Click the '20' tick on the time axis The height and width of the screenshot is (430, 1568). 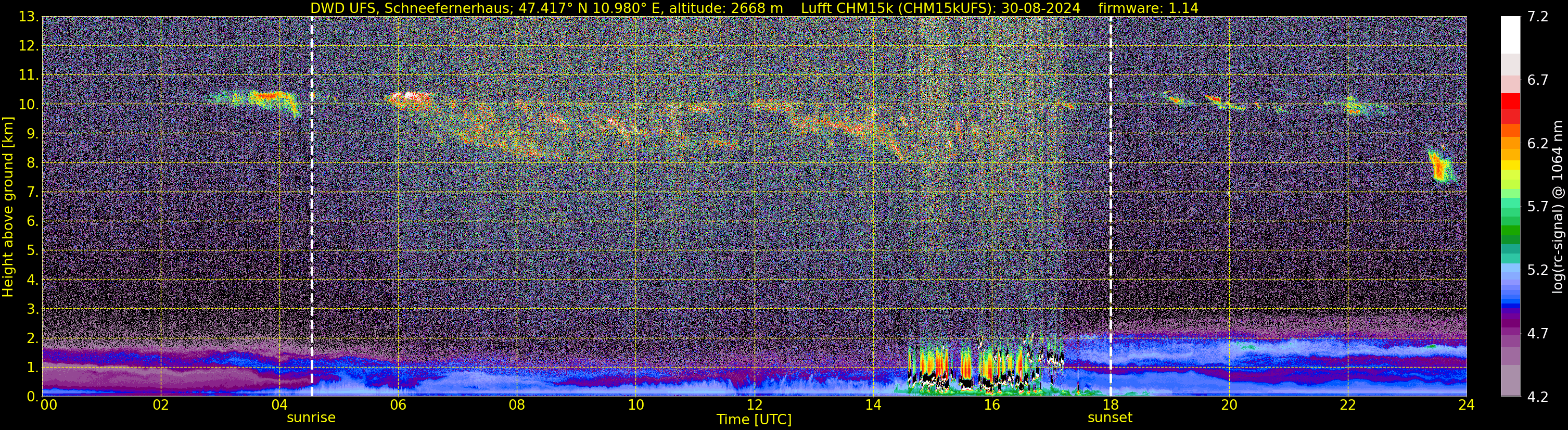[1229, 405]
